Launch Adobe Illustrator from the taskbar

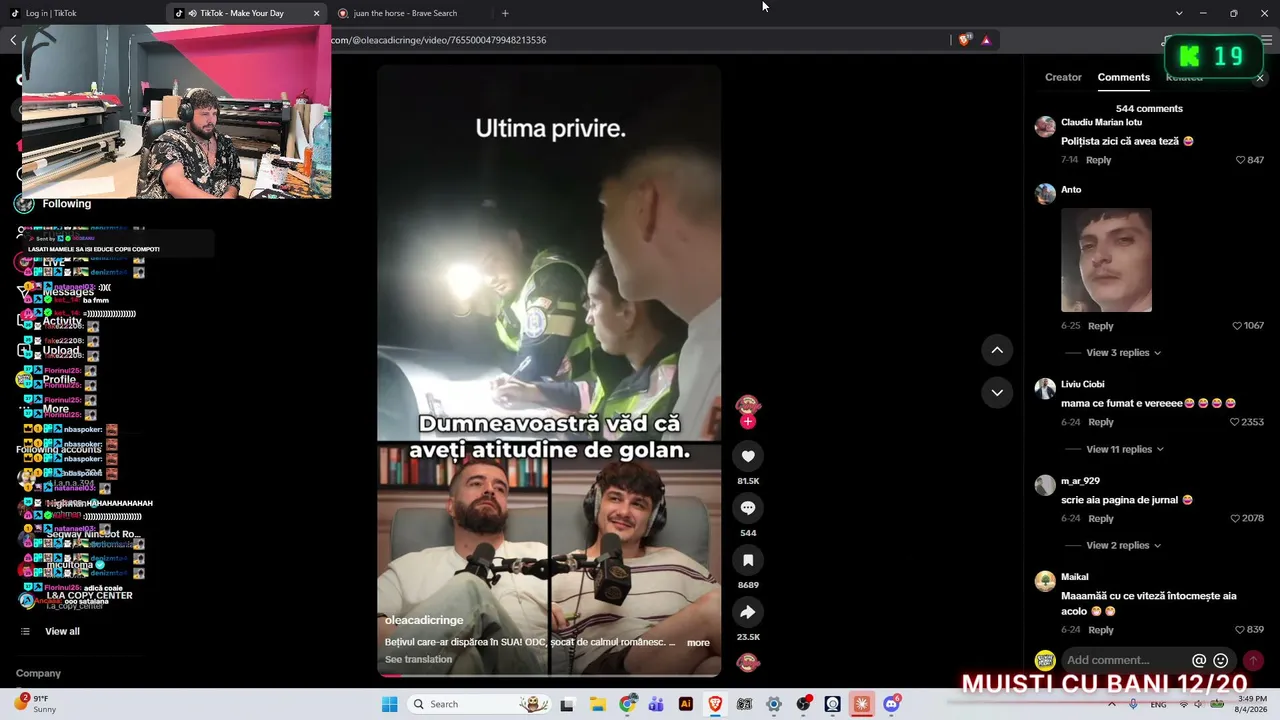pos(686,704)
